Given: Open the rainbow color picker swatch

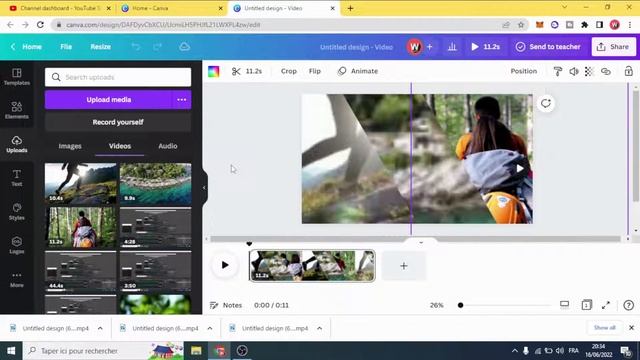Looking at the screenshot, I should (213, 71).
